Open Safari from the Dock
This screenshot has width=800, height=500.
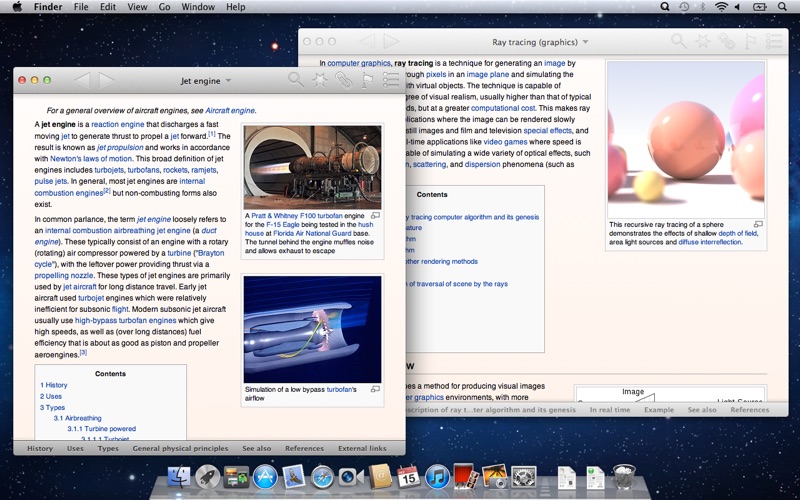[x=323, y=477]
